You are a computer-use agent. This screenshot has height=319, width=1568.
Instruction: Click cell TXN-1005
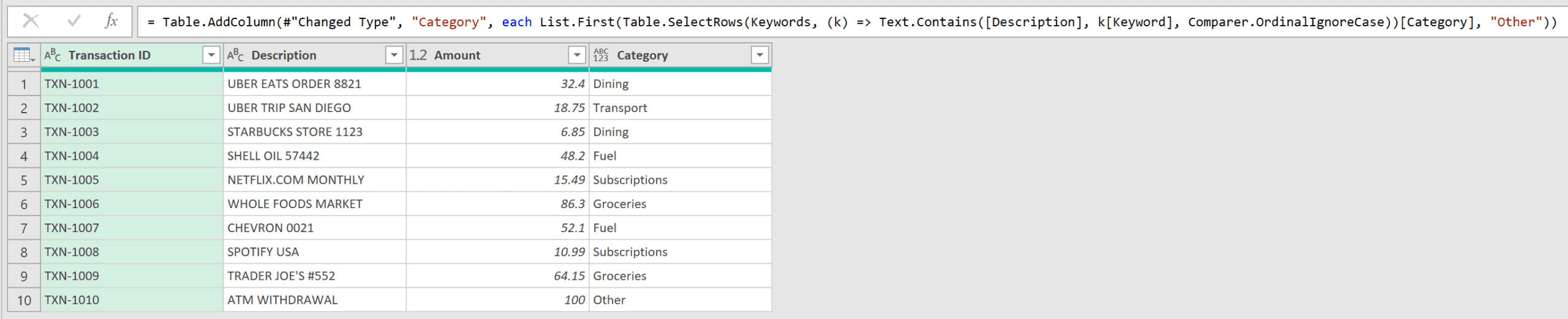(132, 180)
